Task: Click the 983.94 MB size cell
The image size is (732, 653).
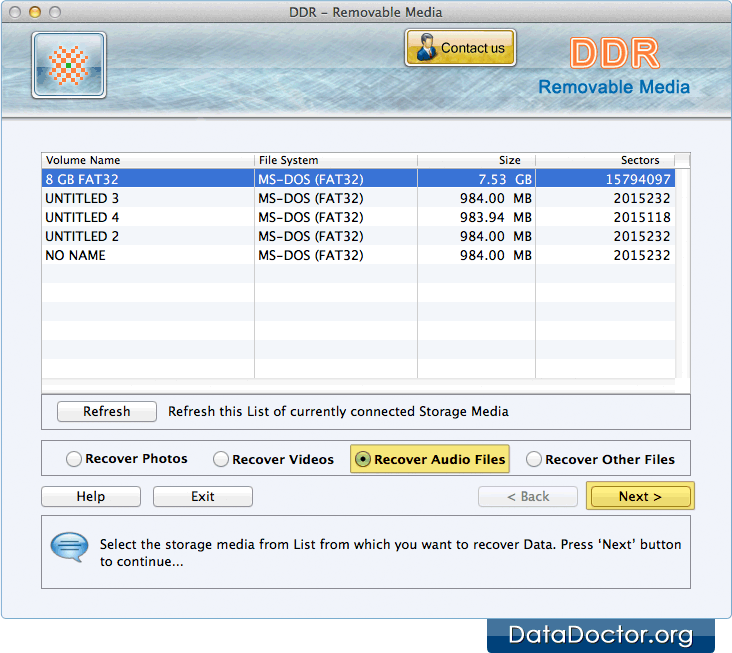Action: click(476, 218)
